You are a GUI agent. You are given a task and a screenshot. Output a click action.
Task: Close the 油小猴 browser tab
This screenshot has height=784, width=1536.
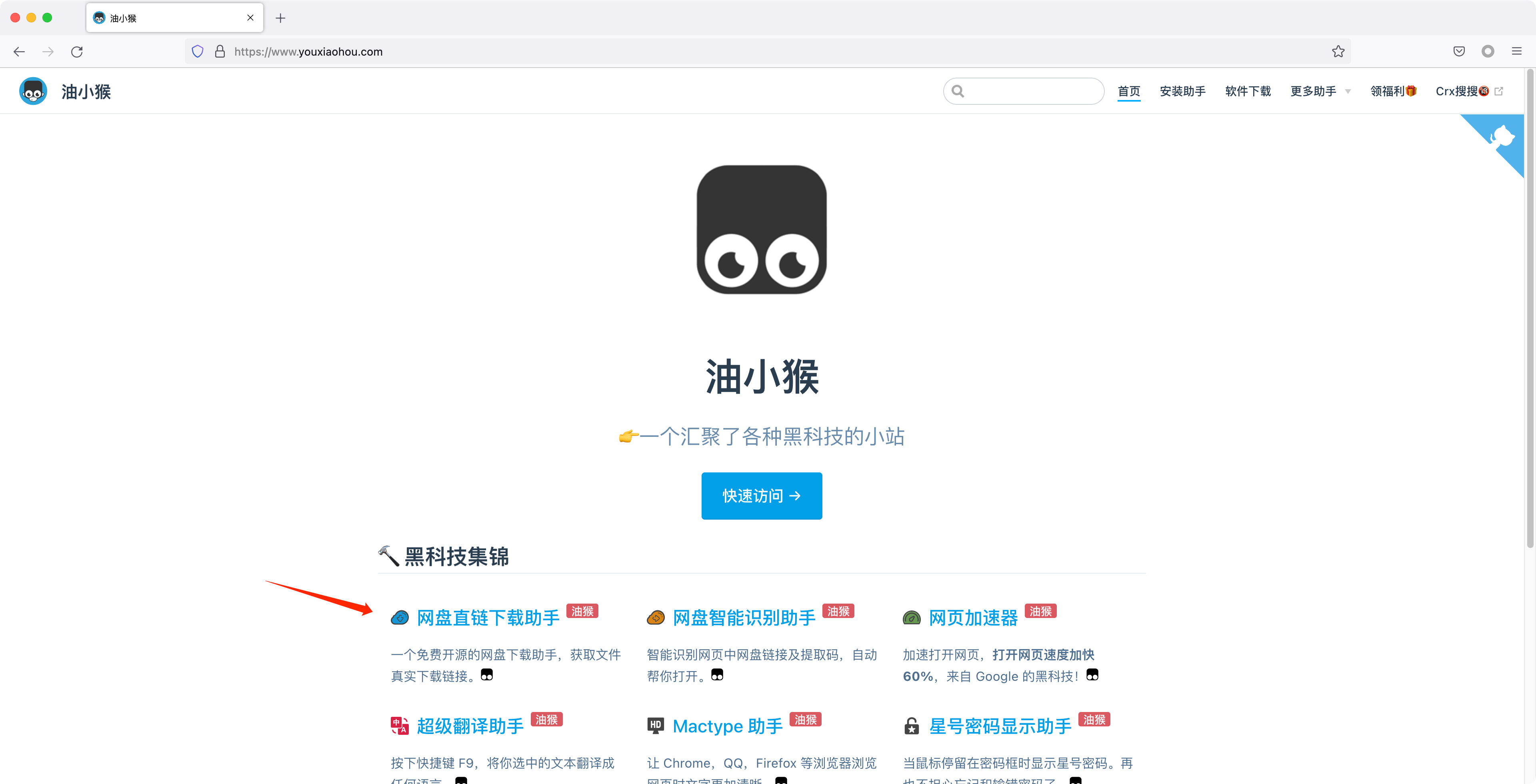[250, 18]
